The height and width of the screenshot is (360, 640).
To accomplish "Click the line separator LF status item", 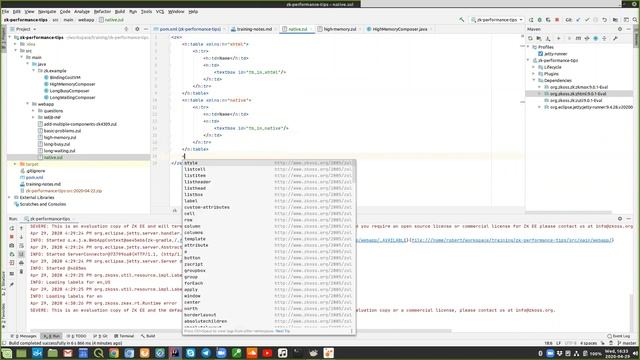I will coord(558,343).
